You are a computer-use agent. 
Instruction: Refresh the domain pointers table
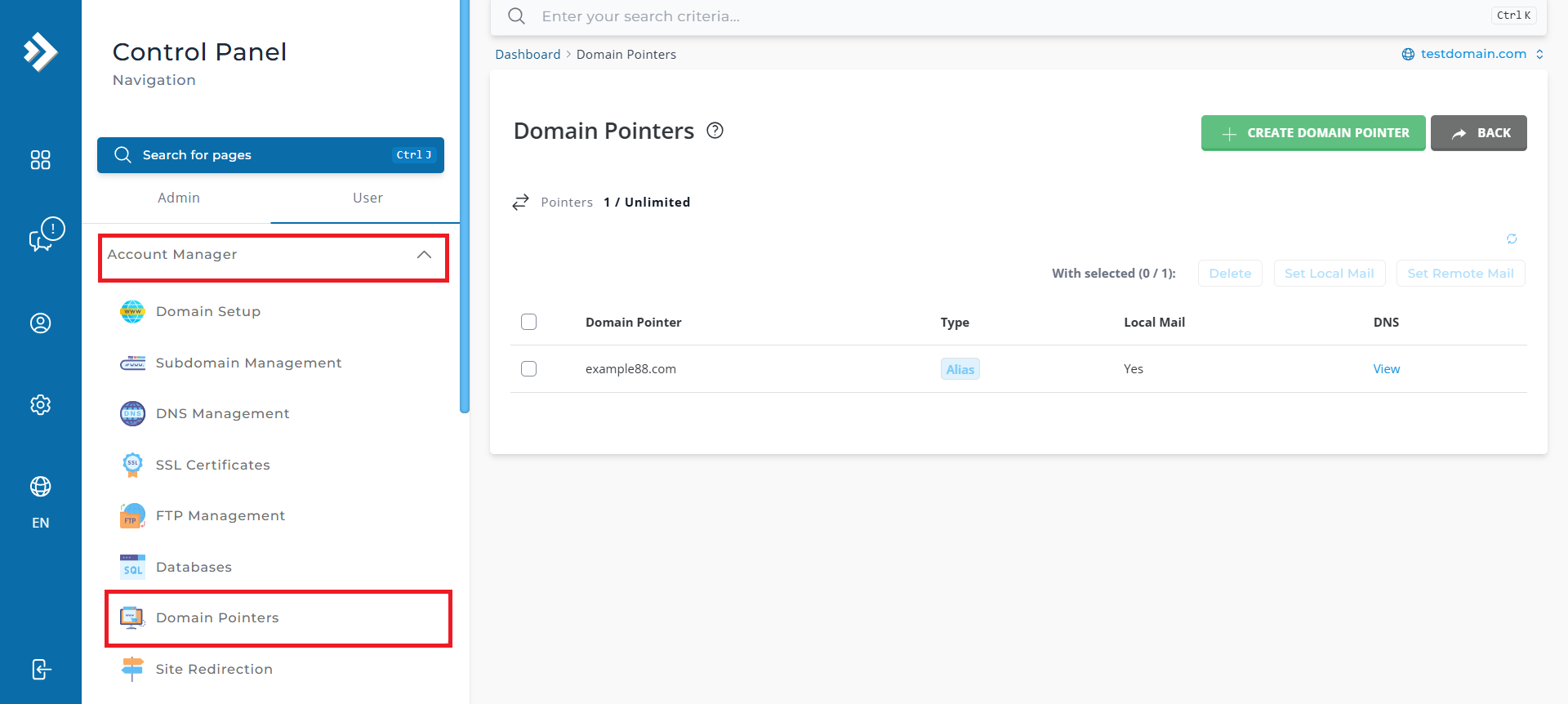[1512, 239]
